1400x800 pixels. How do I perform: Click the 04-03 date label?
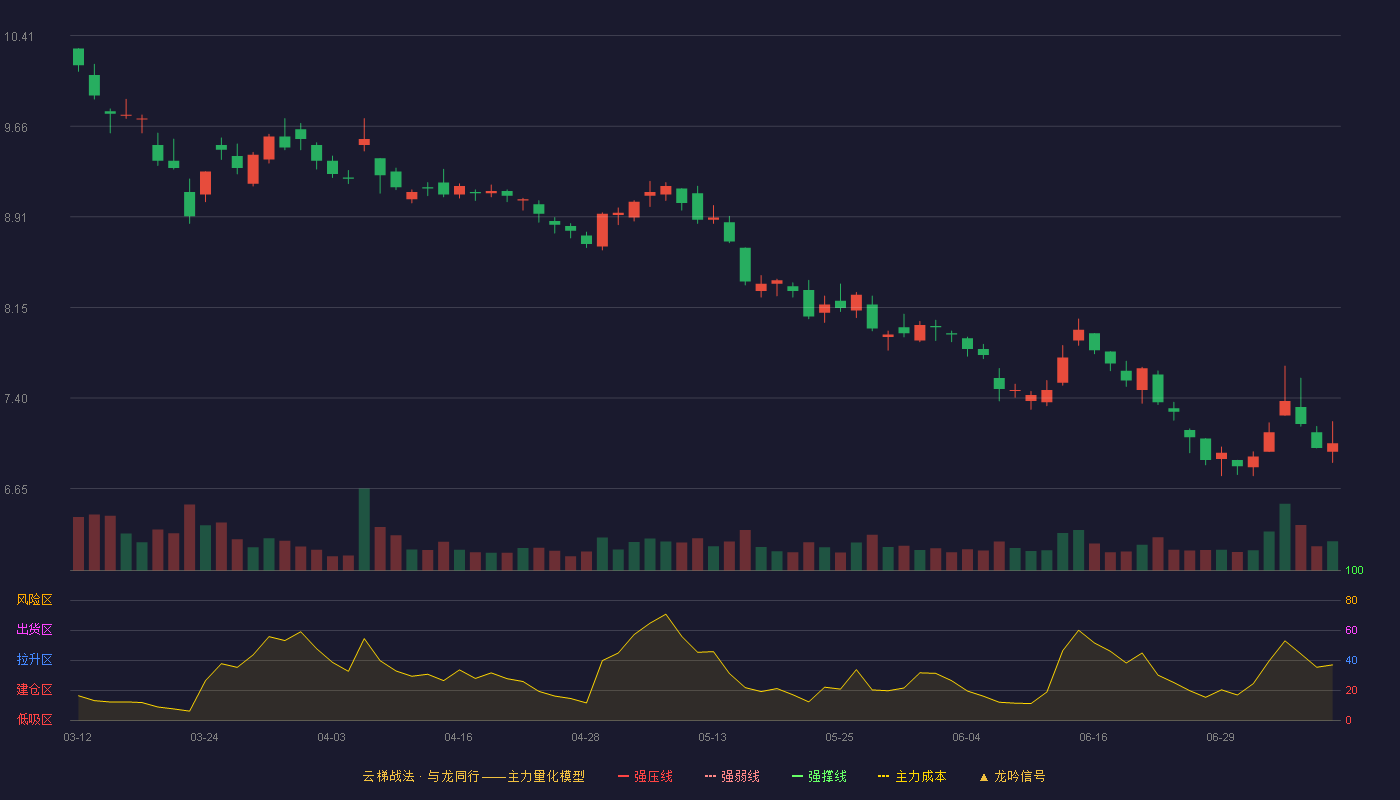(331, 737)
